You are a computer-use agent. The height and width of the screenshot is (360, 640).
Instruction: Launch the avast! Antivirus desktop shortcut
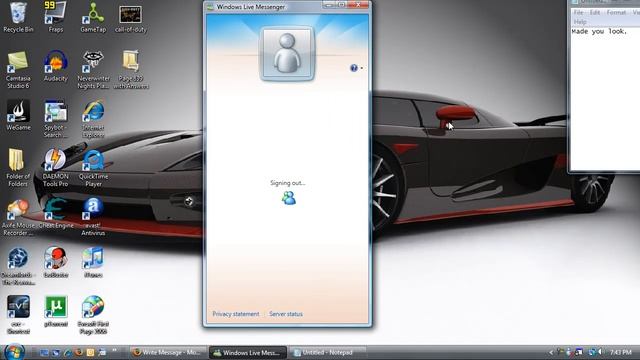click(x=93, y=217)
